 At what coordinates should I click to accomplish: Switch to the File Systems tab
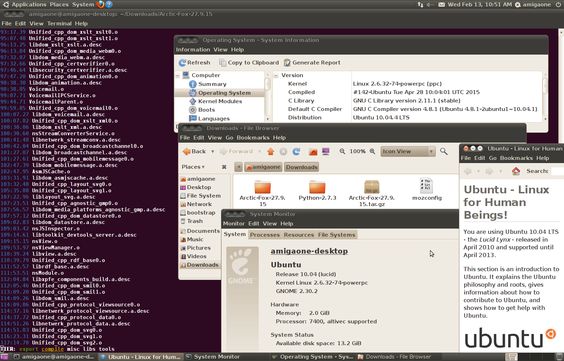click(336, 235)
